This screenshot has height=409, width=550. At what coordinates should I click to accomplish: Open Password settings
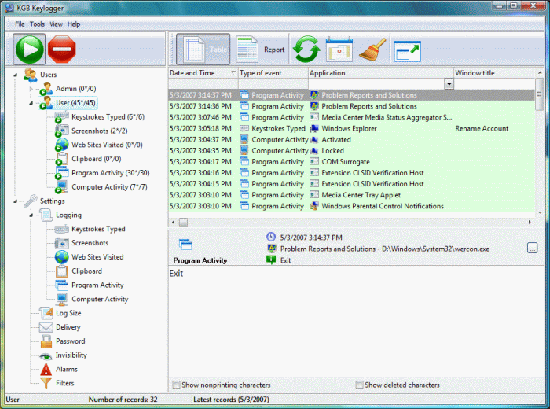click(x=71, y=341)
